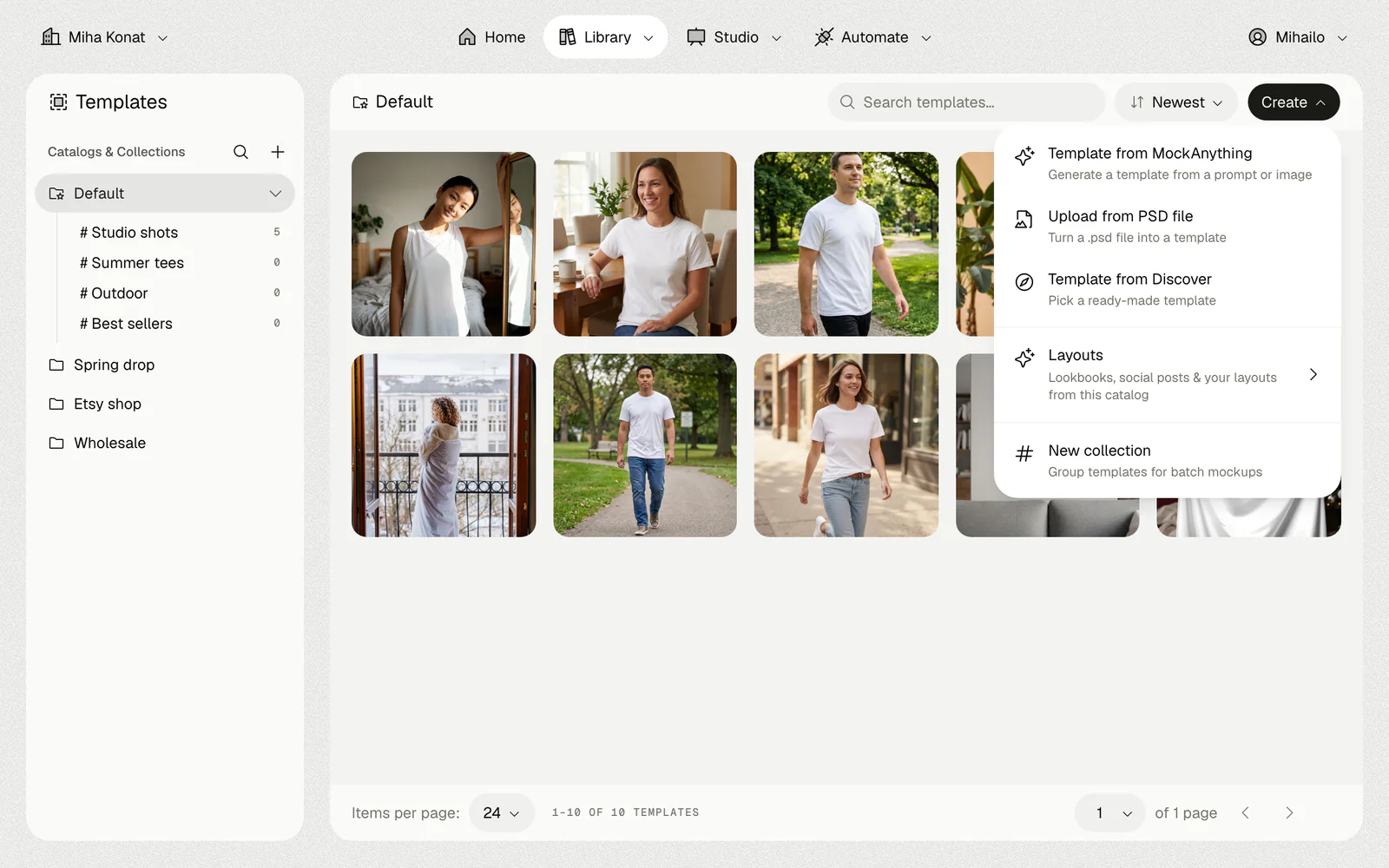Image resolution: width=1389 pixels, height=868 pixels.
Task: Open the items per page 24 dropdown
Action: coord(502,812)
